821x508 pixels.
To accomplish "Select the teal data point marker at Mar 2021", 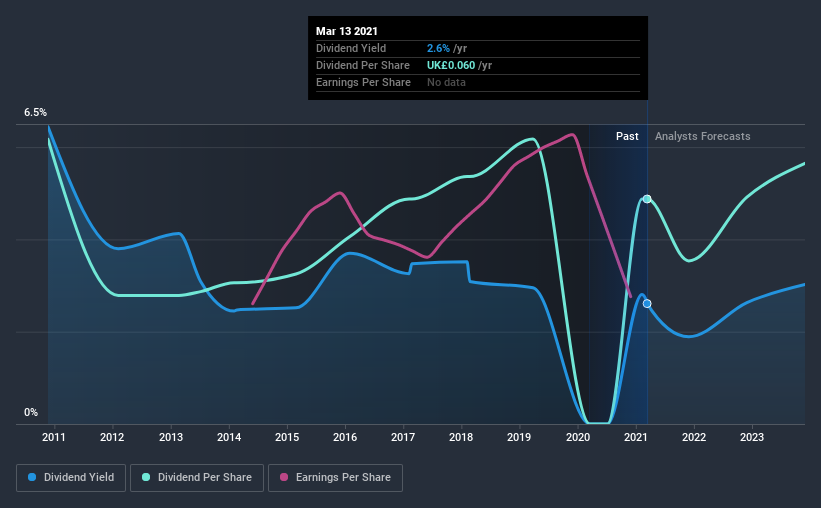I will (x=647, y=199).
